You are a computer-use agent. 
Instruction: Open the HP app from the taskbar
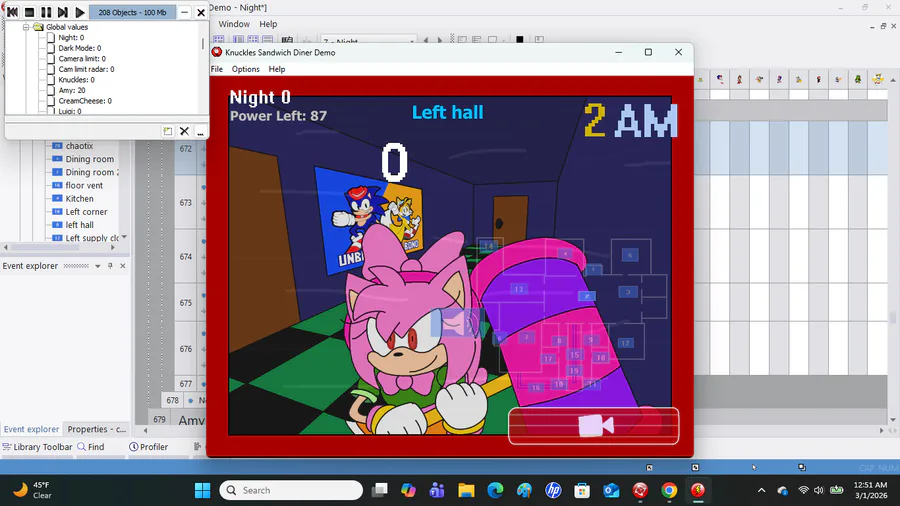(x=553, y=491)
